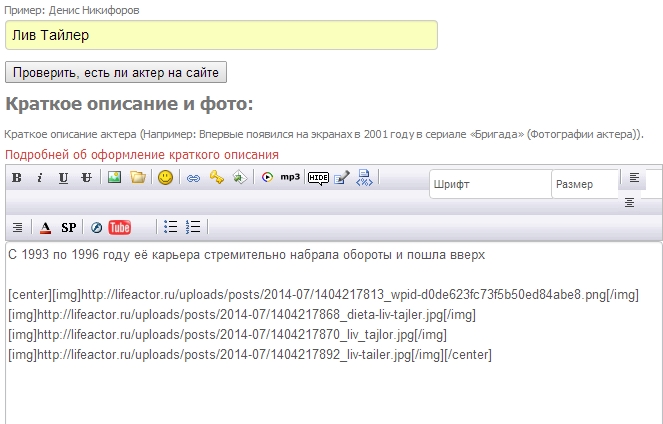Image resolution: width=663 pixels, height=424 pixels.
Task: Choose the text color with the red A
Action: point(45,227)
